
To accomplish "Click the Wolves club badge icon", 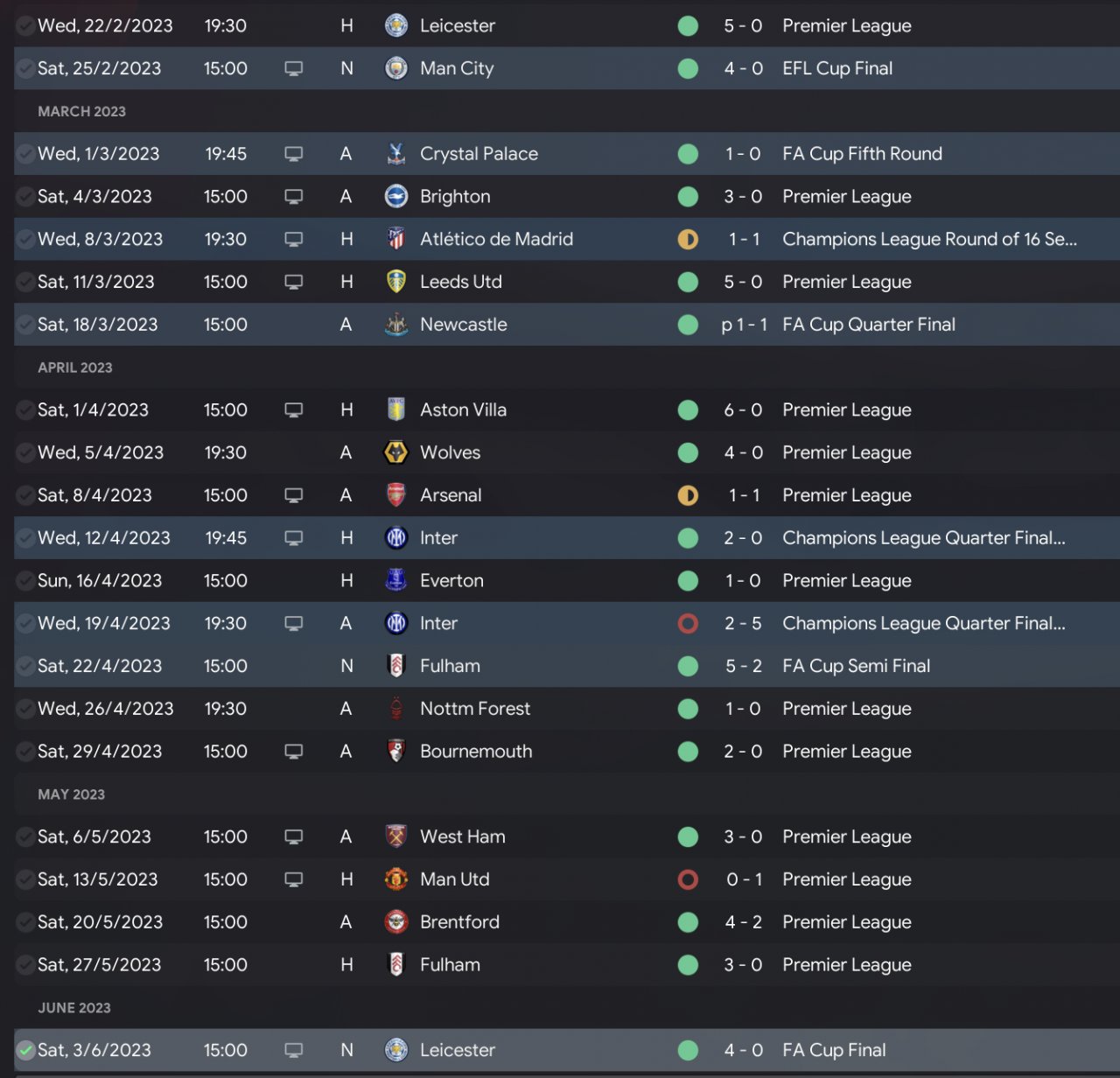I will click(x=396, y=452).
